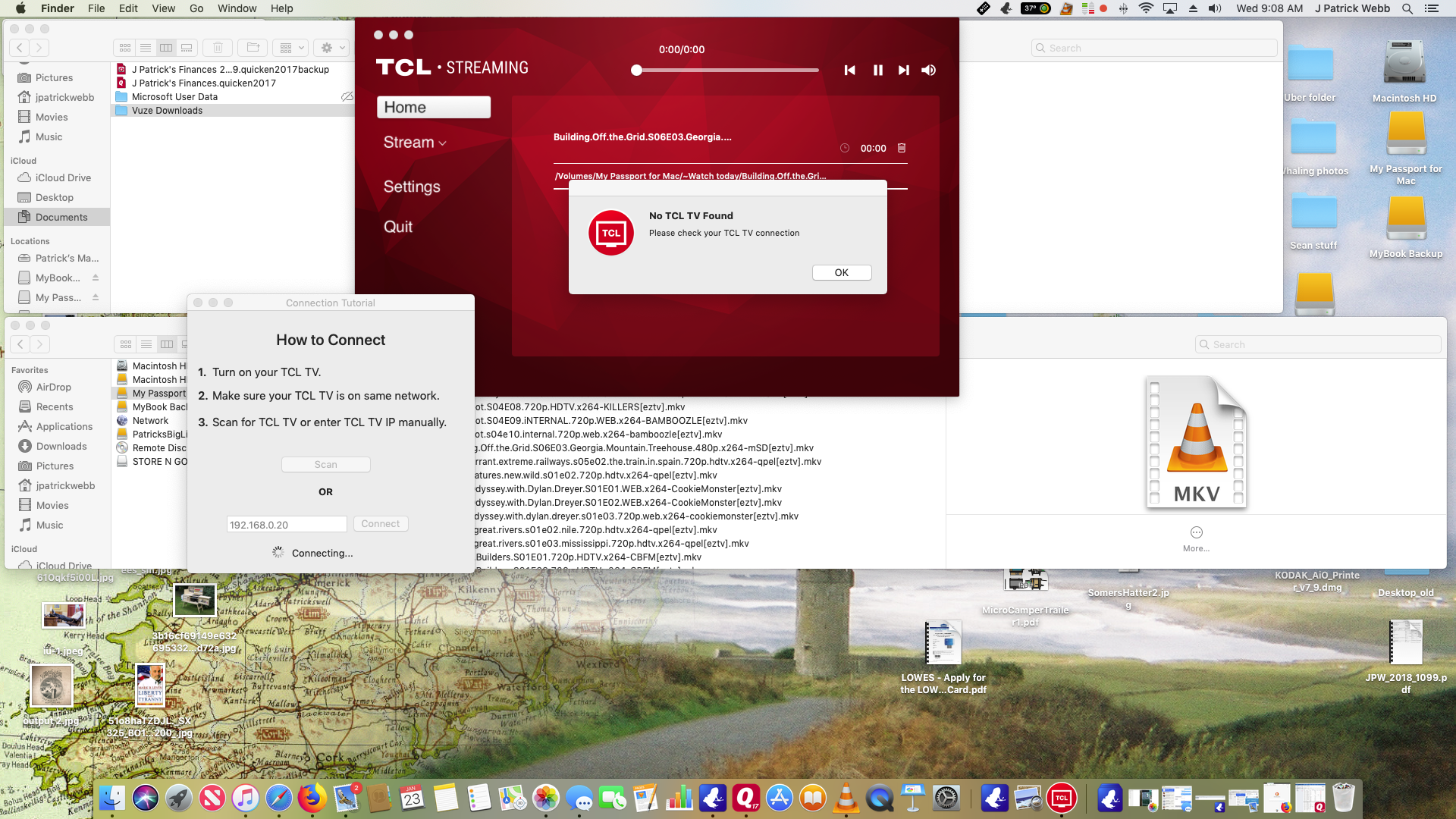This screenshot has width=1456, height=819.
Task: Open Spotlight search in menu bar
Action: click(x=1407, y=8)
